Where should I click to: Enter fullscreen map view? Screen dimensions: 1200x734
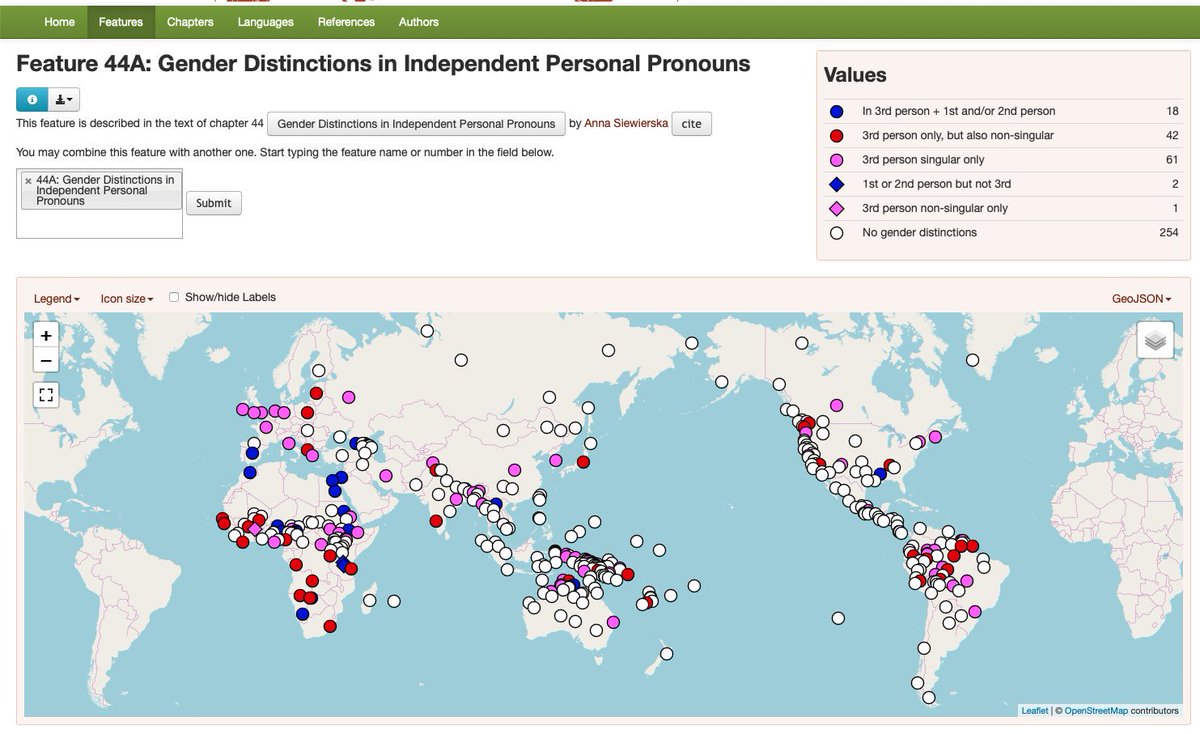(x=46, y=394)
